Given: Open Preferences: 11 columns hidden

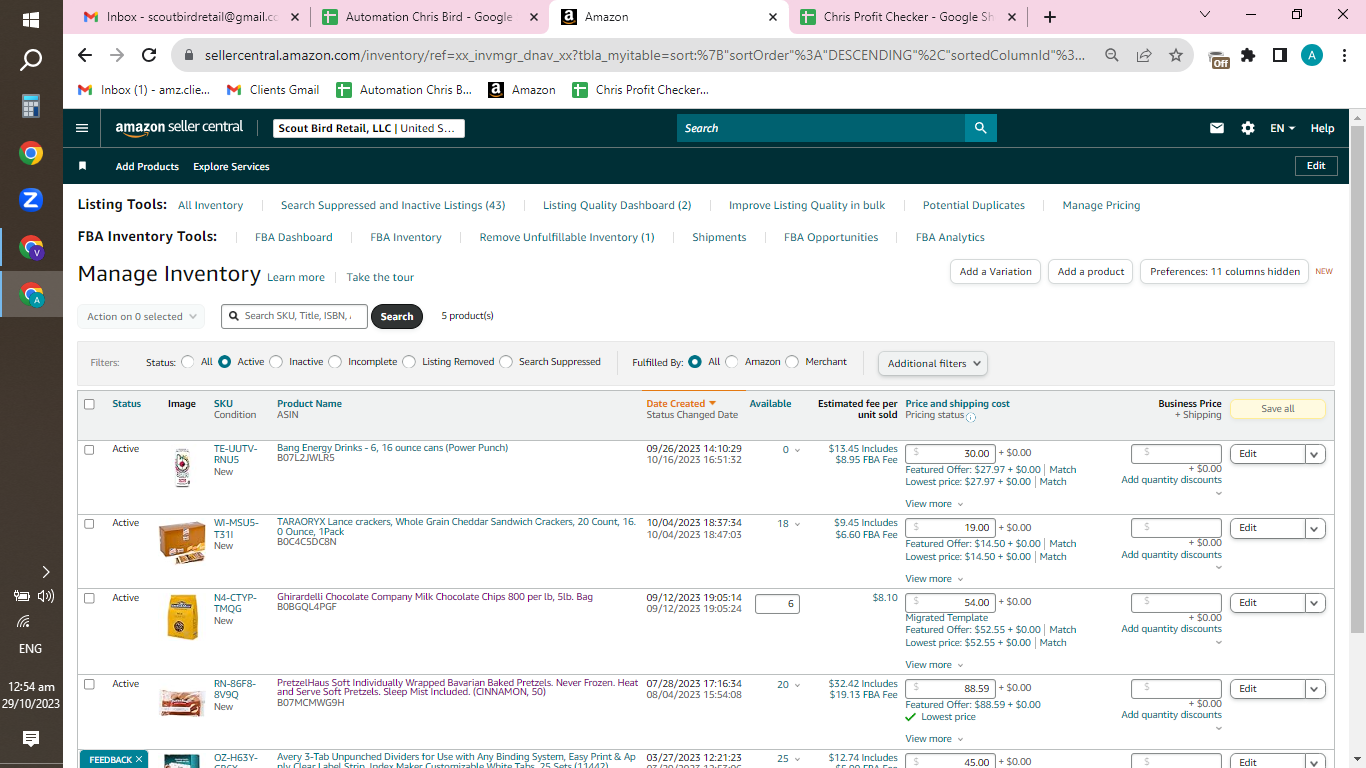Looking at the screenshot, I should pos(1224,271).
